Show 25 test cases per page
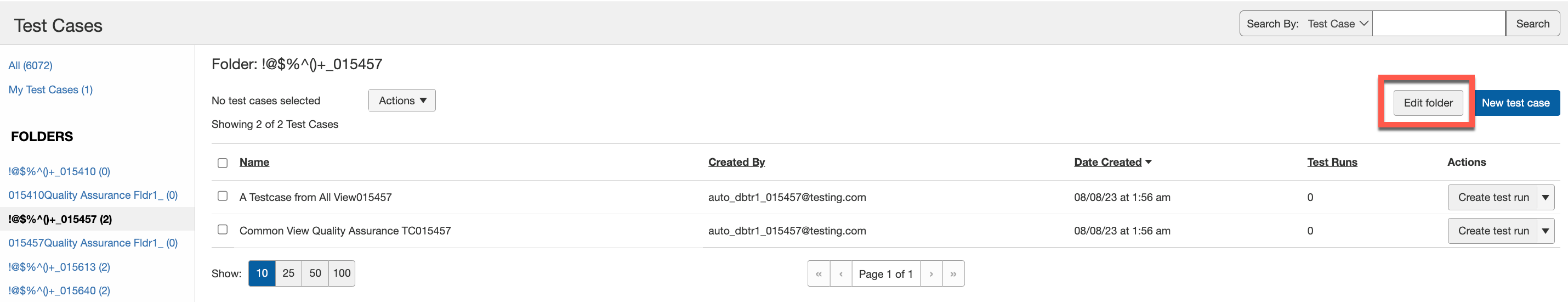This screenshot has width=1568, height=302. tap(288, 273)
